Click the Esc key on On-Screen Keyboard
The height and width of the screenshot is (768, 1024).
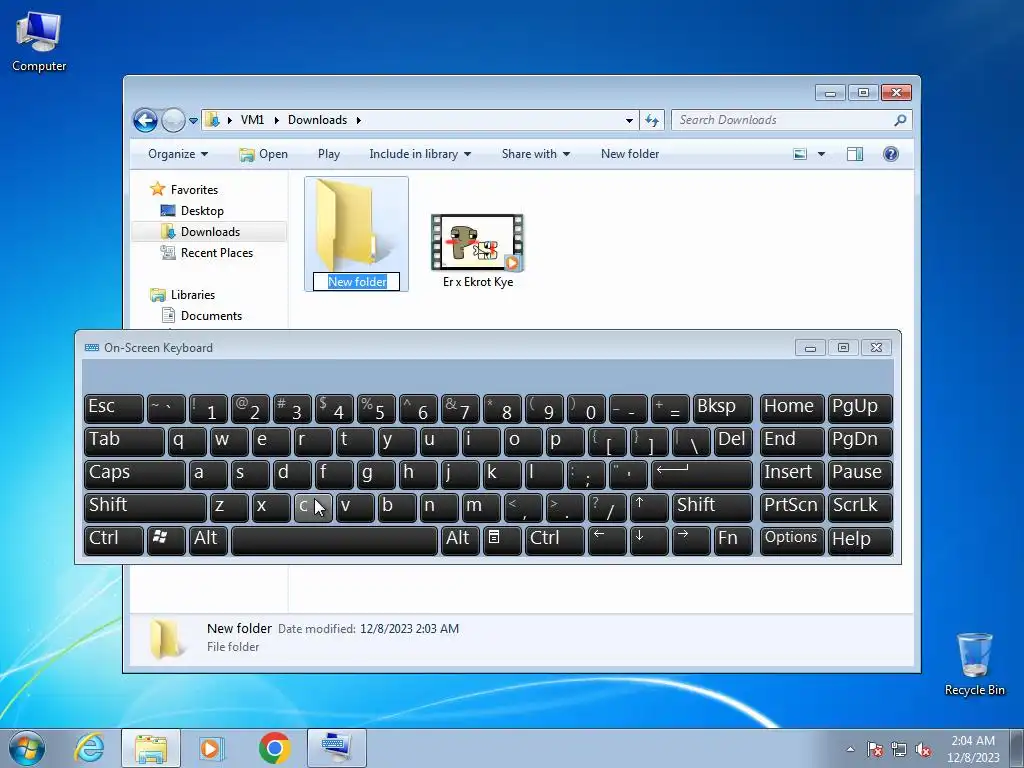pyautogui.click(x=114, y=409)
